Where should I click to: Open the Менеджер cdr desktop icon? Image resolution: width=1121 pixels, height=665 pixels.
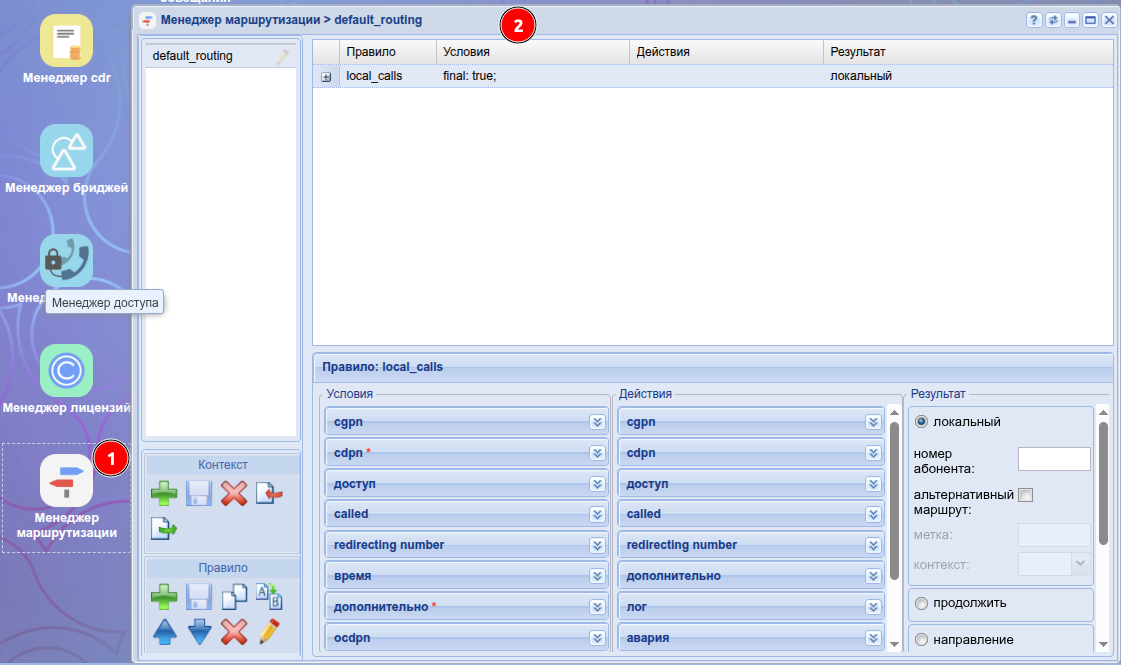click(66, 41)
